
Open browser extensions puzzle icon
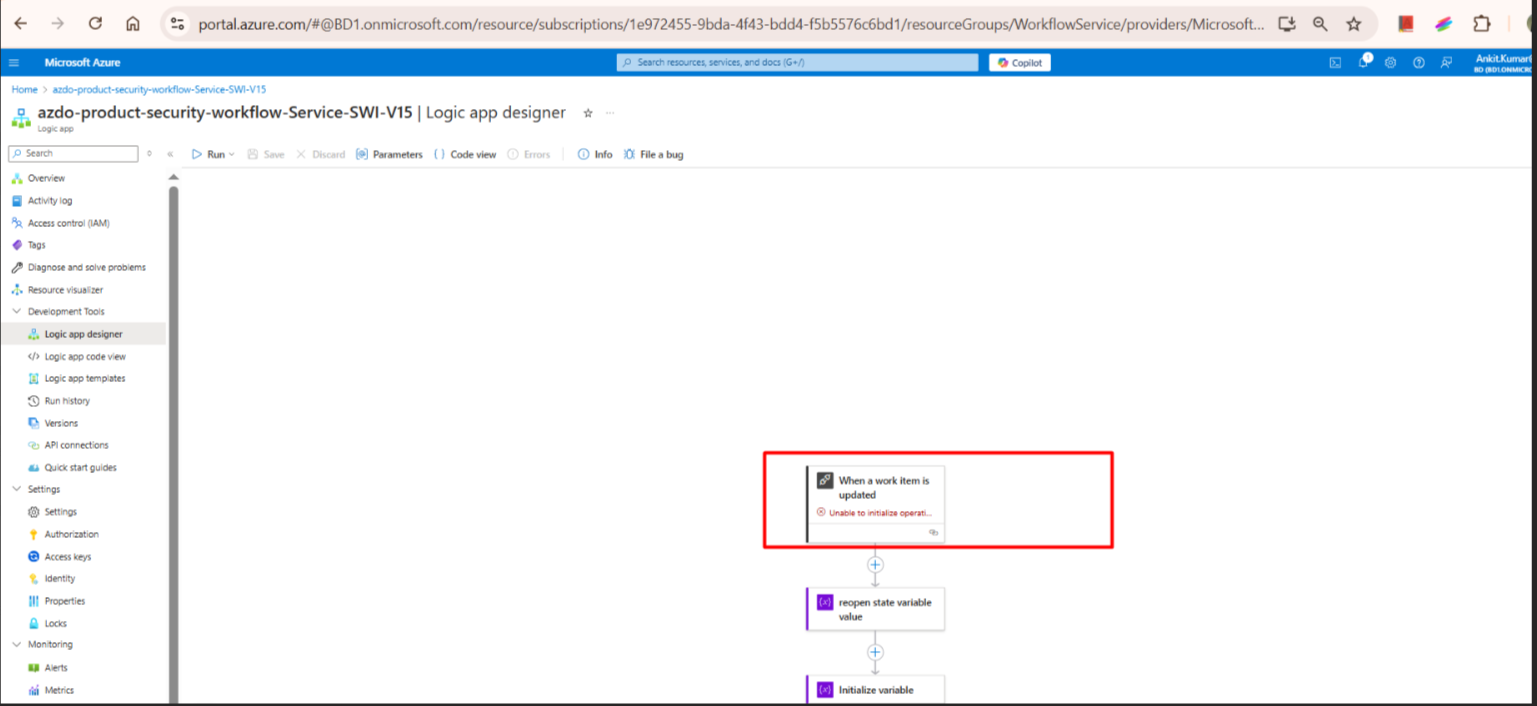(1482, 24)
